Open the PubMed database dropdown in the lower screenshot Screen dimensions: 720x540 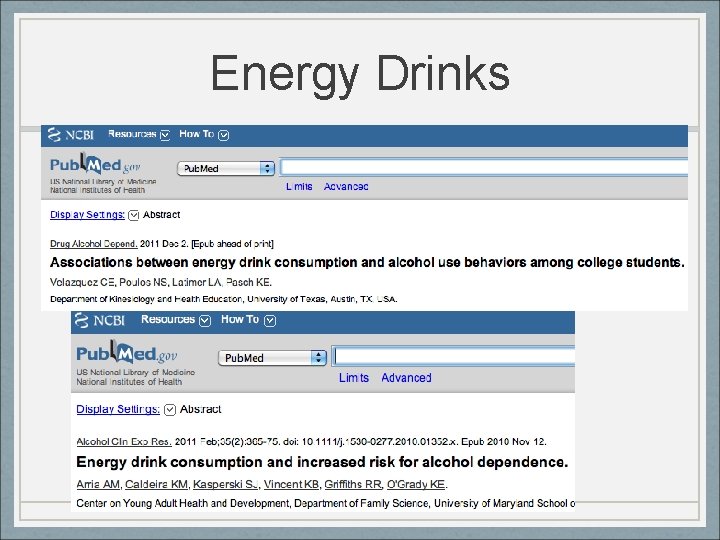click(x=272, y=358)
